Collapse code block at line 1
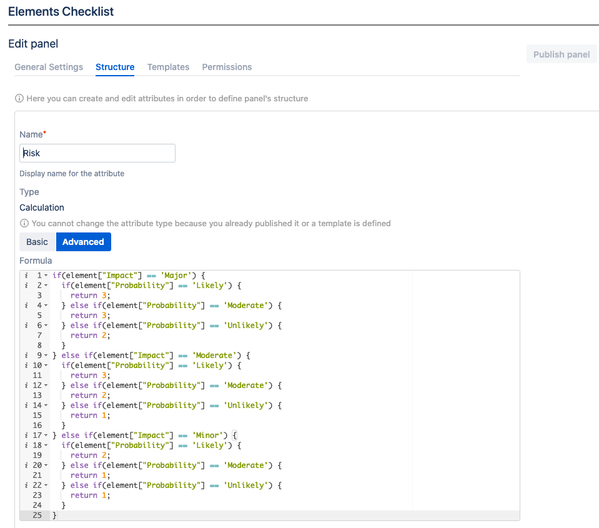The image size is (599, 528). click(x=46, y=275)
